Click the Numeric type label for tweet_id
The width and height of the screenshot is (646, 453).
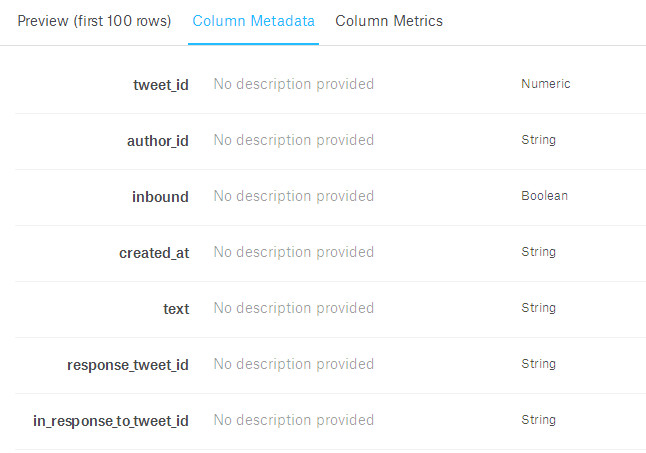tap(545, 84)
